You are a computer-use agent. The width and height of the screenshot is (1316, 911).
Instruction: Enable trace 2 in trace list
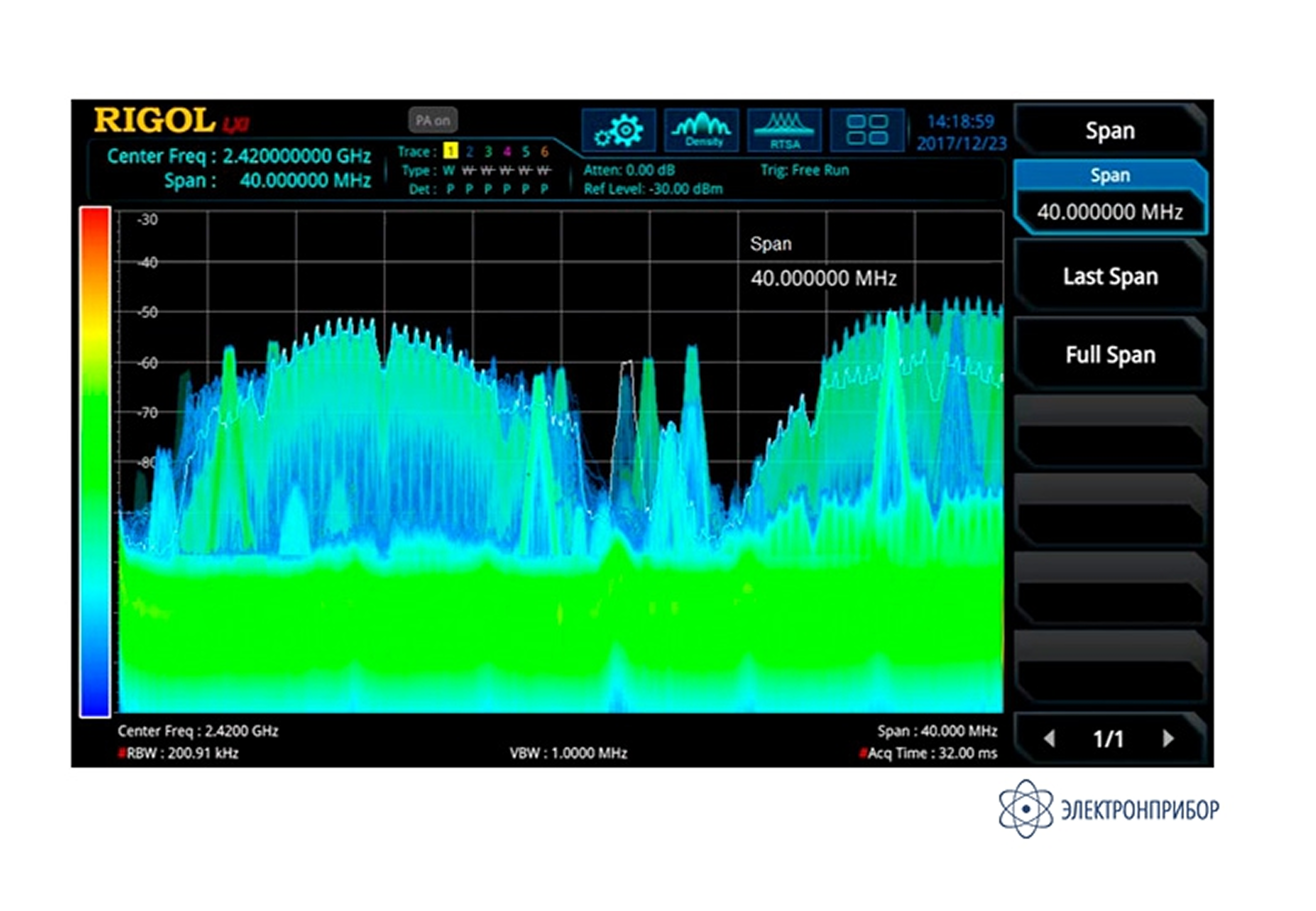[x=469, y=151]
